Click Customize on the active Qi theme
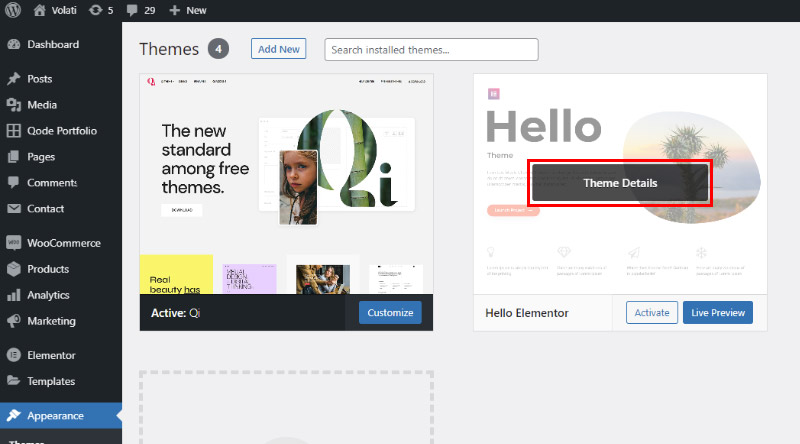 (x=390, y=312)
